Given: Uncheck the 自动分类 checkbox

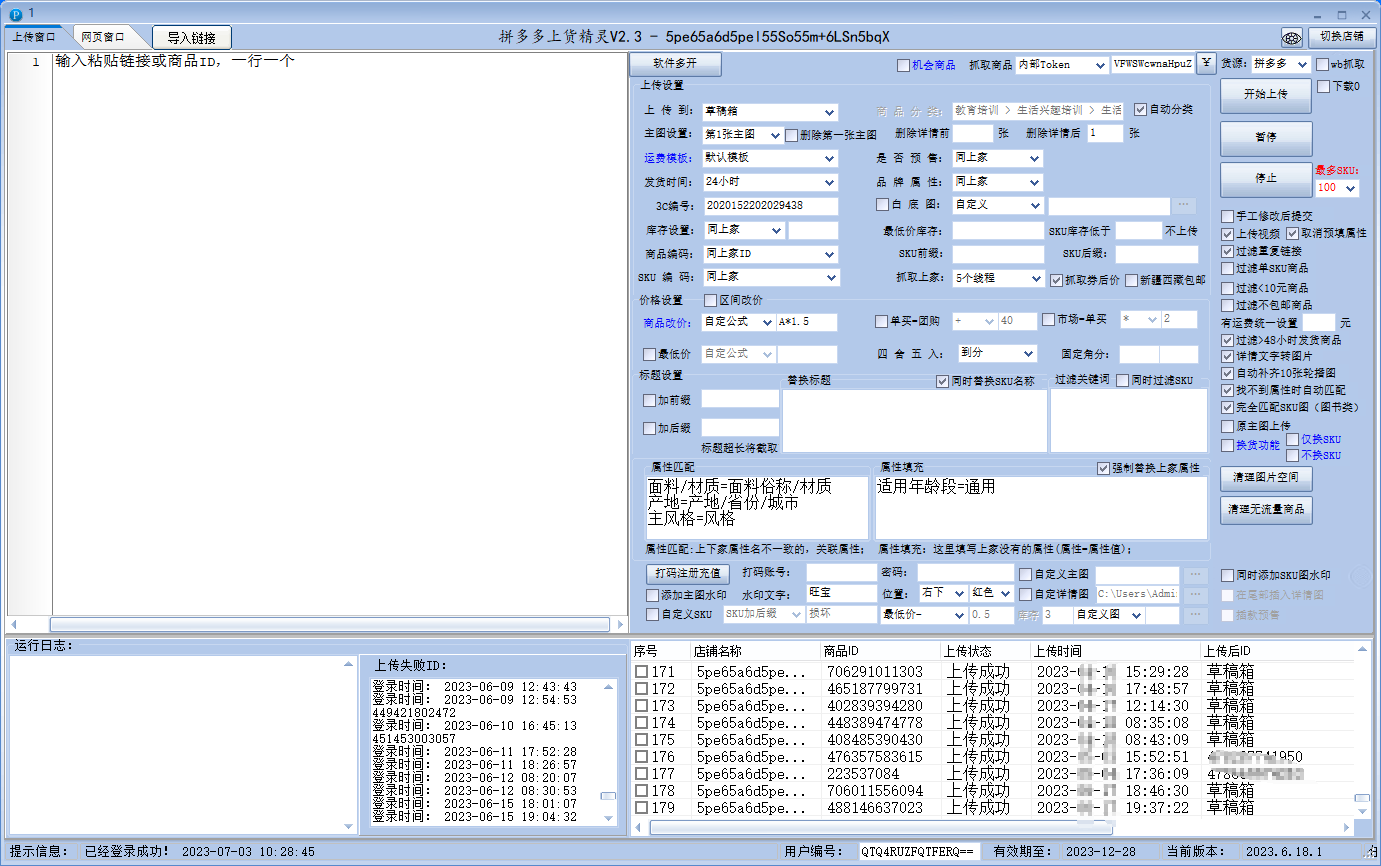Looking at the screenshot, I should coord(1140,110).
